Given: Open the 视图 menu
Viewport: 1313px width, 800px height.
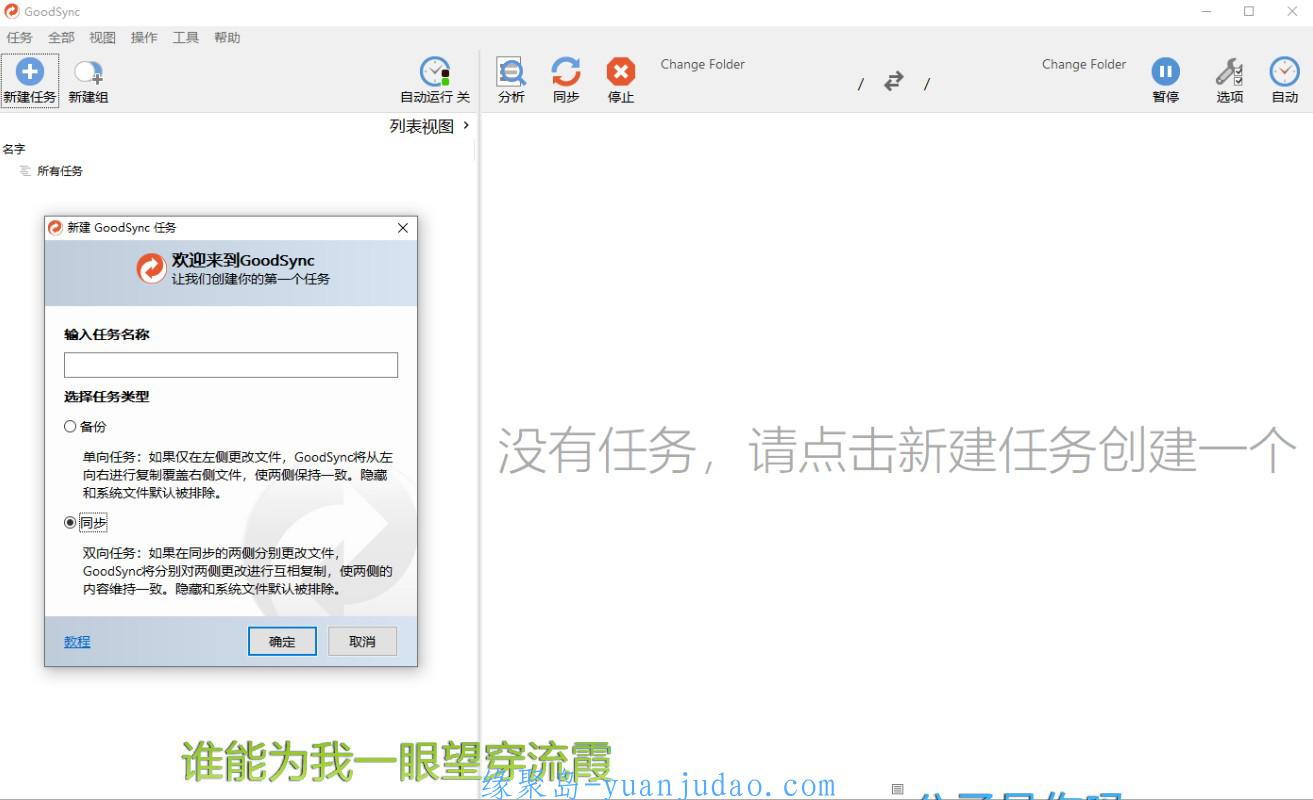Looking at the screenshot, I should pos(102,37).
